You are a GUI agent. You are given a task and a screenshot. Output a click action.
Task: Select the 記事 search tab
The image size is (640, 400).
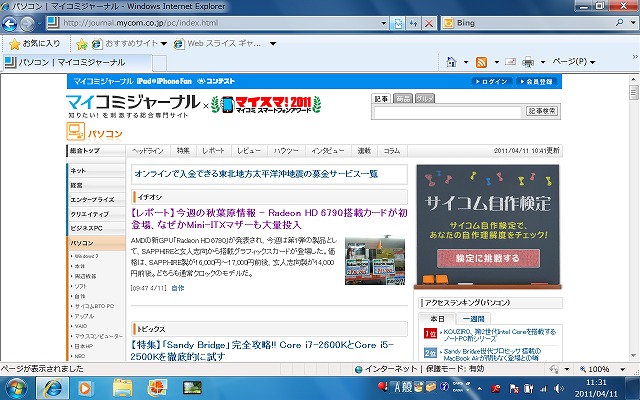click(381, 99)
